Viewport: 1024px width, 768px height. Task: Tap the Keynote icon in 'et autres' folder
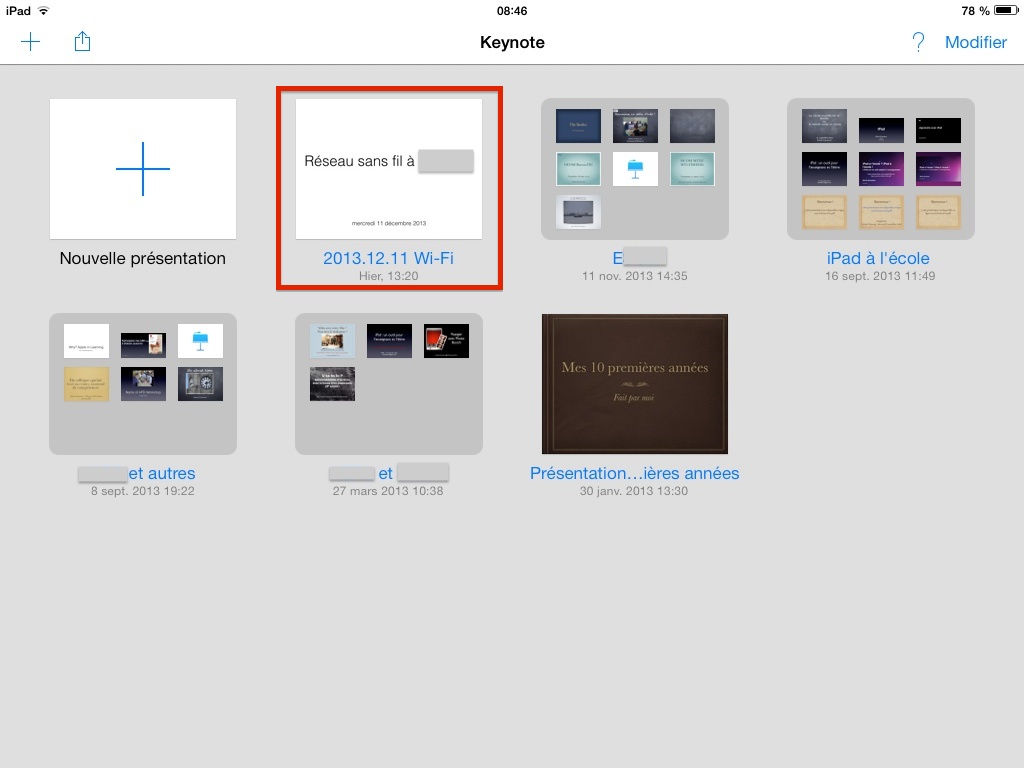[x=200, y=341]
